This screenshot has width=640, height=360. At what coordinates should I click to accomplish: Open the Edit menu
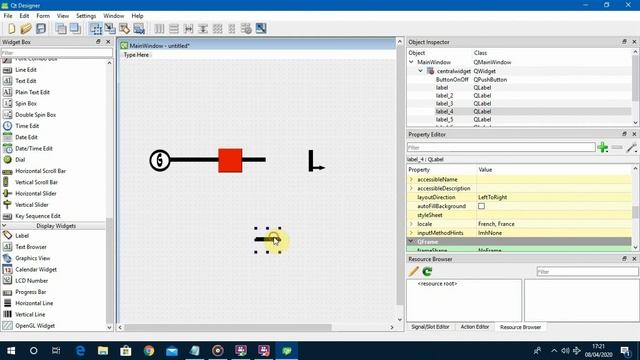point(24,16)
